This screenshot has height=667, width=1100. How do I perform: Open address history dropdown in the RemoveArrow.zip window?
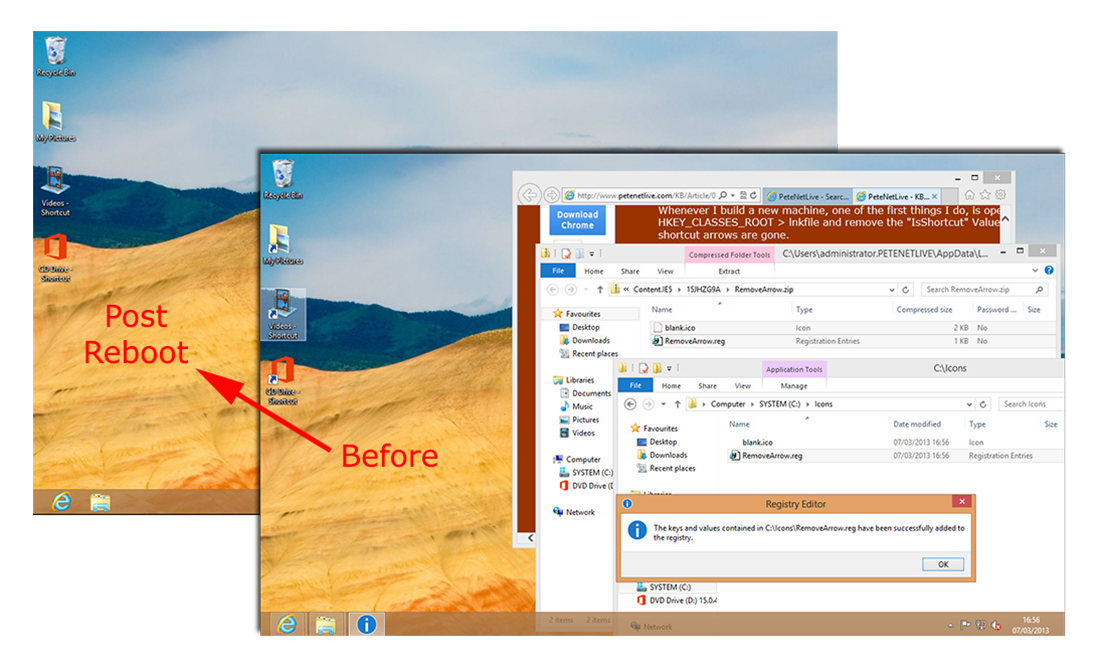point(892,289)
